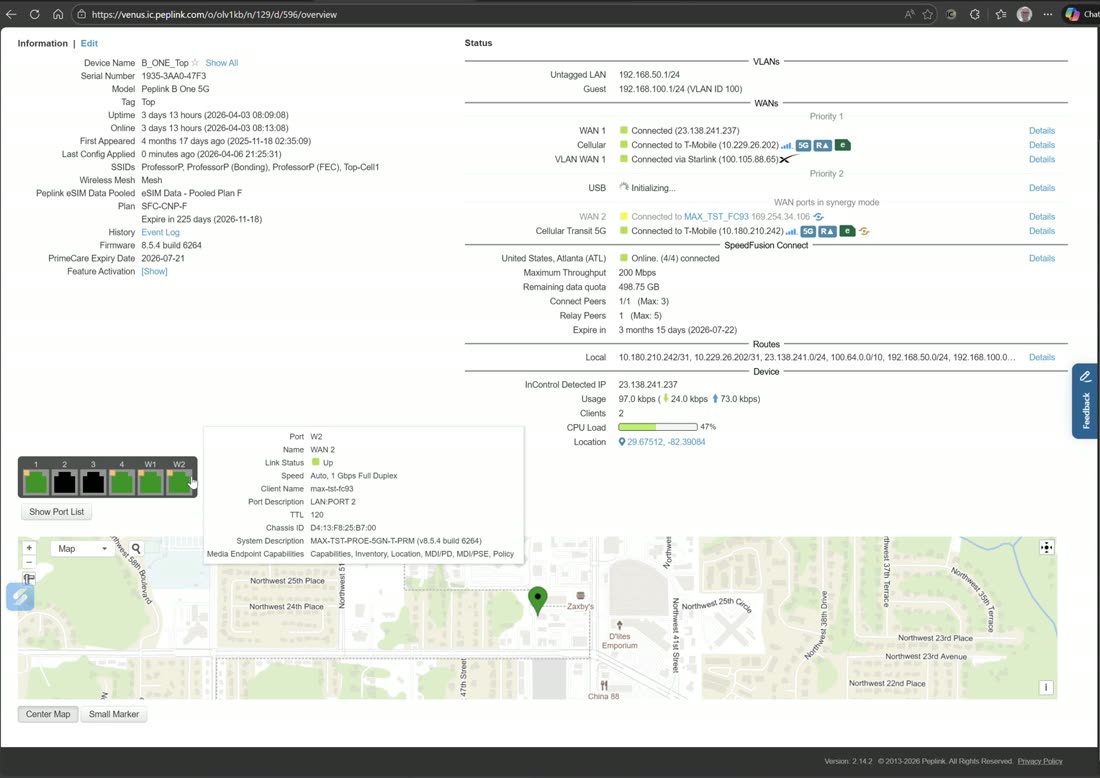Zoom out on the map
This screenshot has width=1100, height=778.
[29, 562]
